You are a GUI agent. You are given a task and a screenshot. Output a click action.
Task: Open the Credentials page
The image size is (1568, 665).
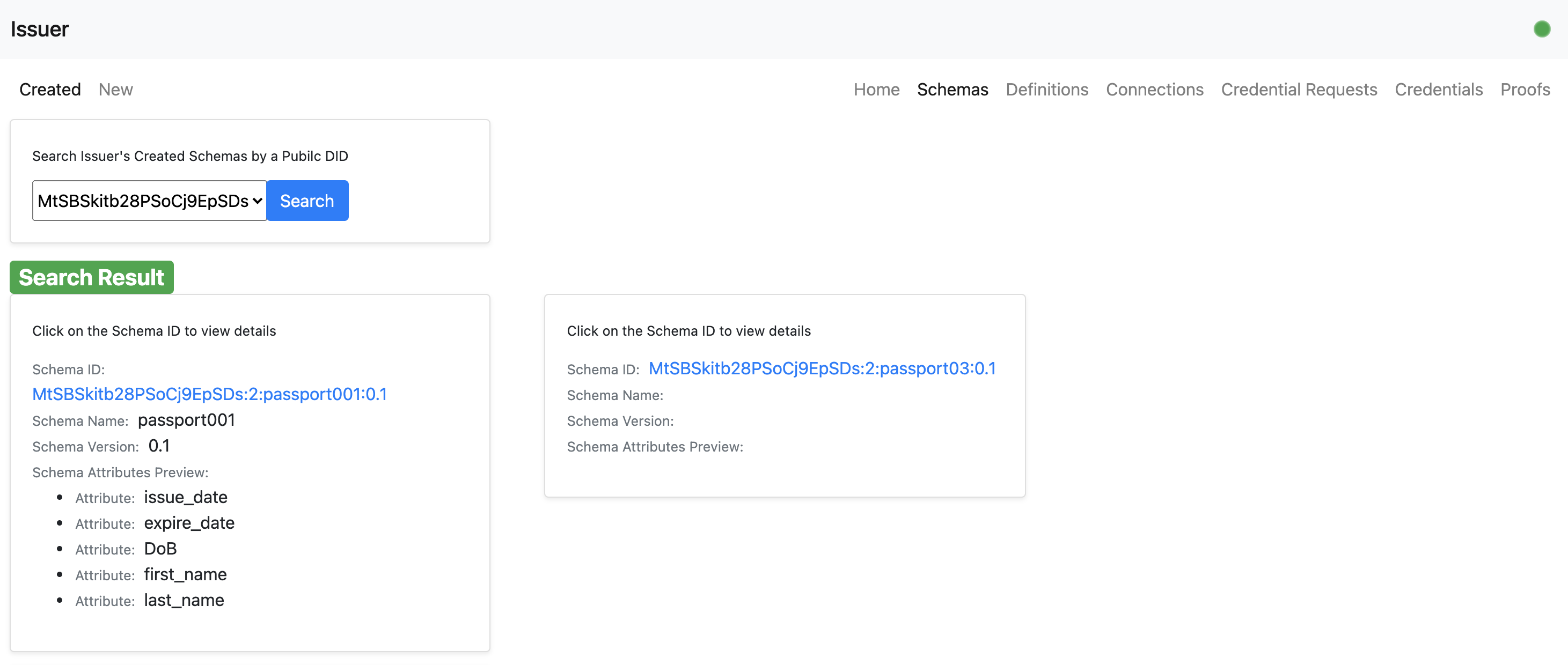(1438, 90)
